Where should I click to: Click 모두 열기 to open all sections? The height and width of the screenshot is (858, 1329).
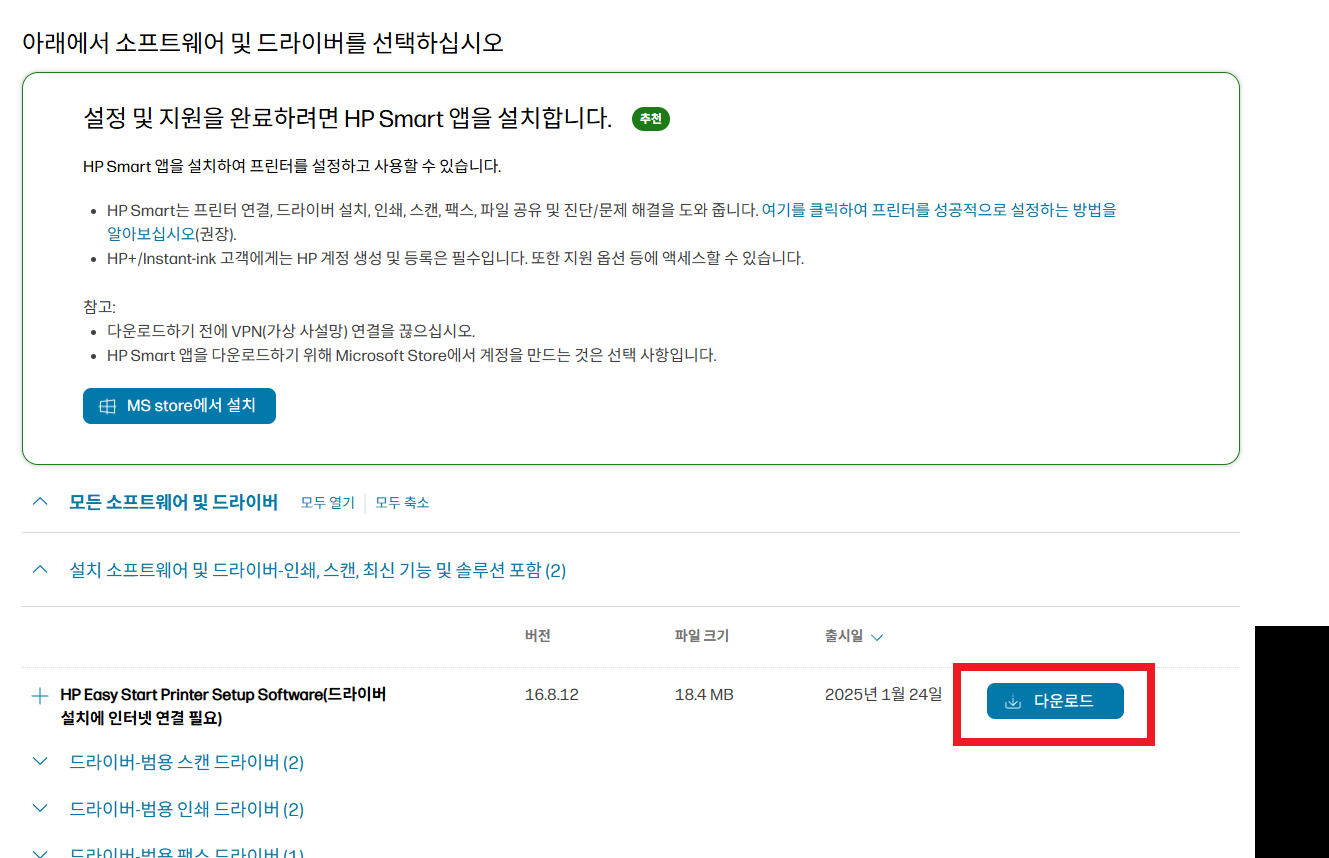point(326,502)
